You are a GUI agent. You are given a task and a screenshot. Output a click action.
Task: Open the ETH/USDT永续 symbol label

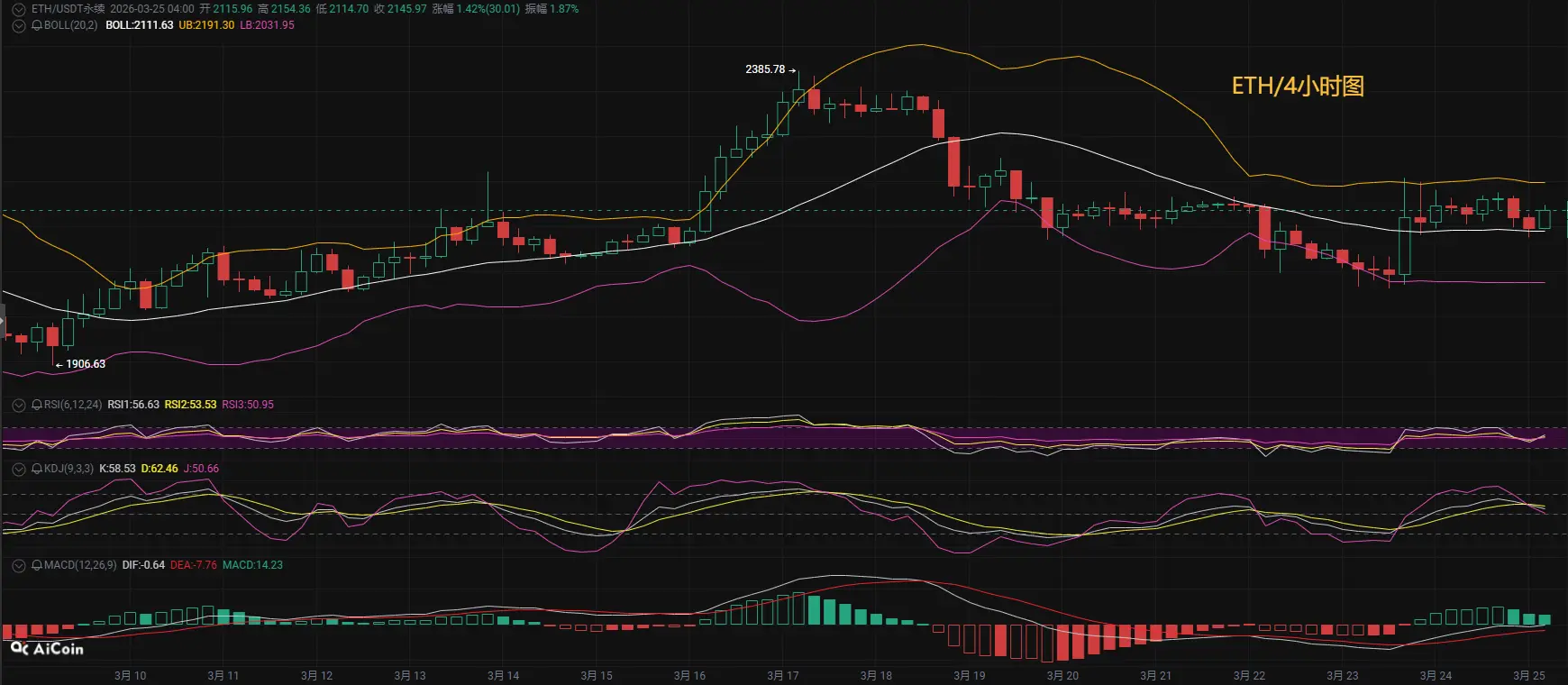pyautogui.click(x=68, y=9)
